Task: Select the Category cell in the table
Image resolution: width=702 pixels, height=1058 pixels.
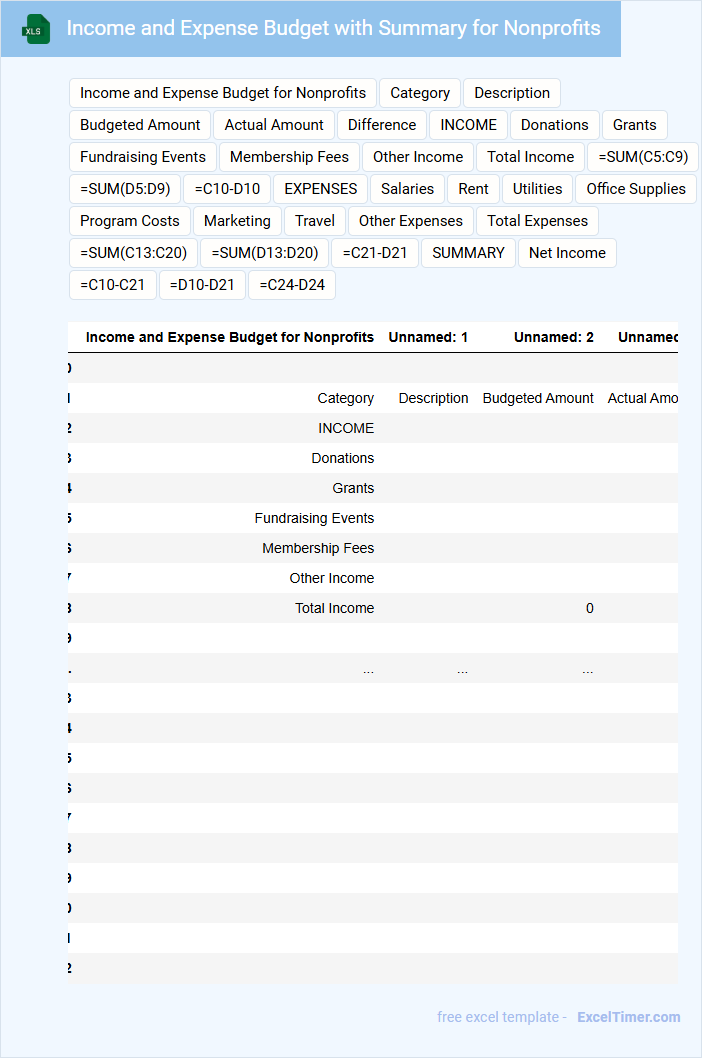Action: (x=346, y=398)
